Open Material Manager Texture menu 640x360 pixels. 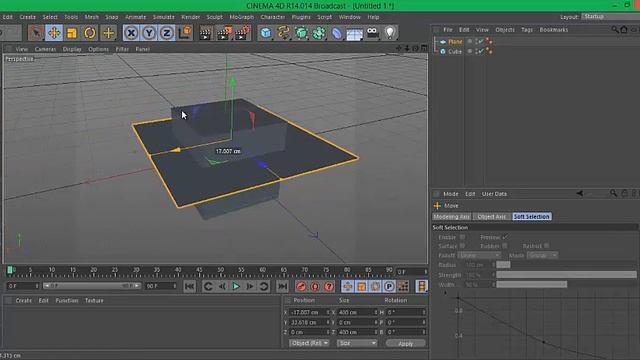[94, 300]
